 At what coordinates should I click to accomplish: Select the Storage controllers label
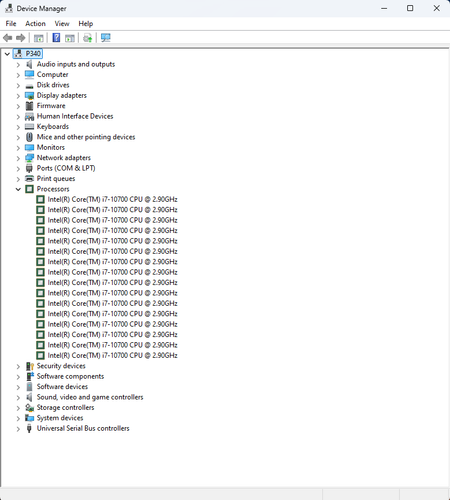(65, 407)
